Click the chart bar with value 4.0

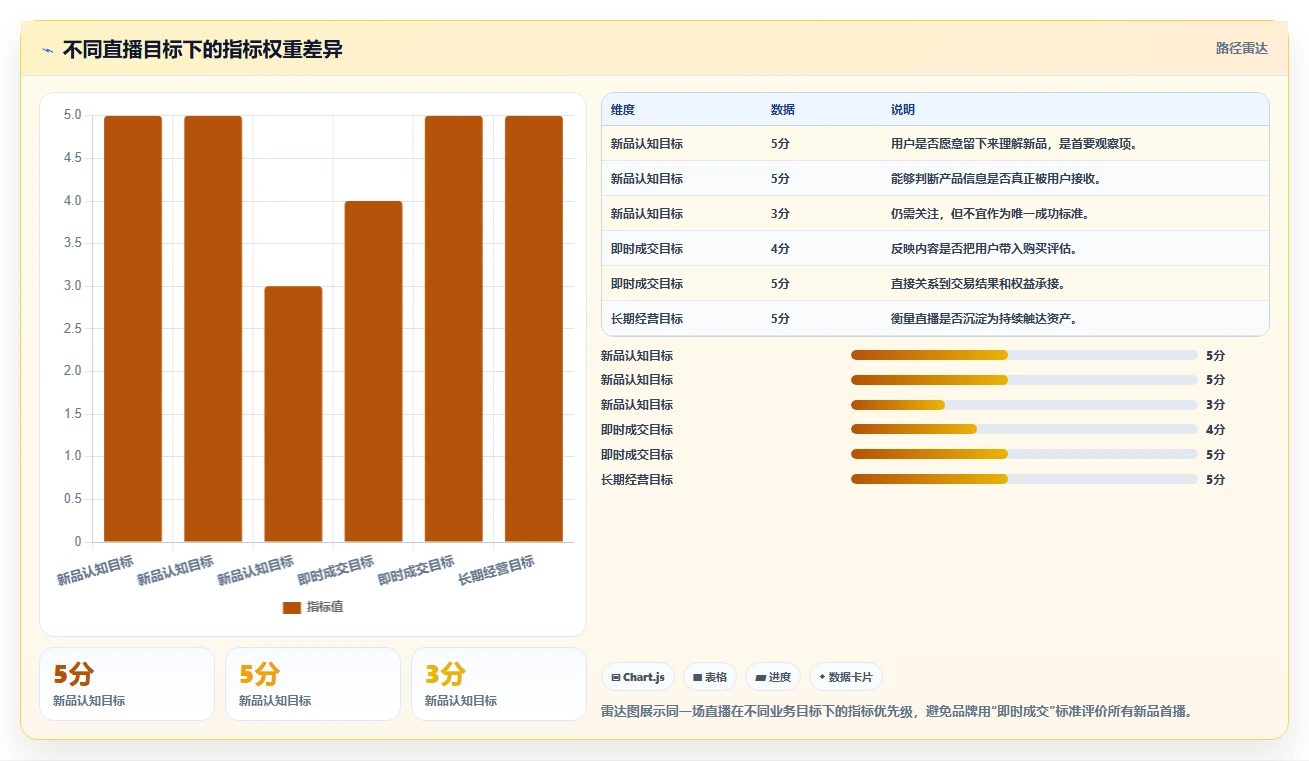coord(373,371)
